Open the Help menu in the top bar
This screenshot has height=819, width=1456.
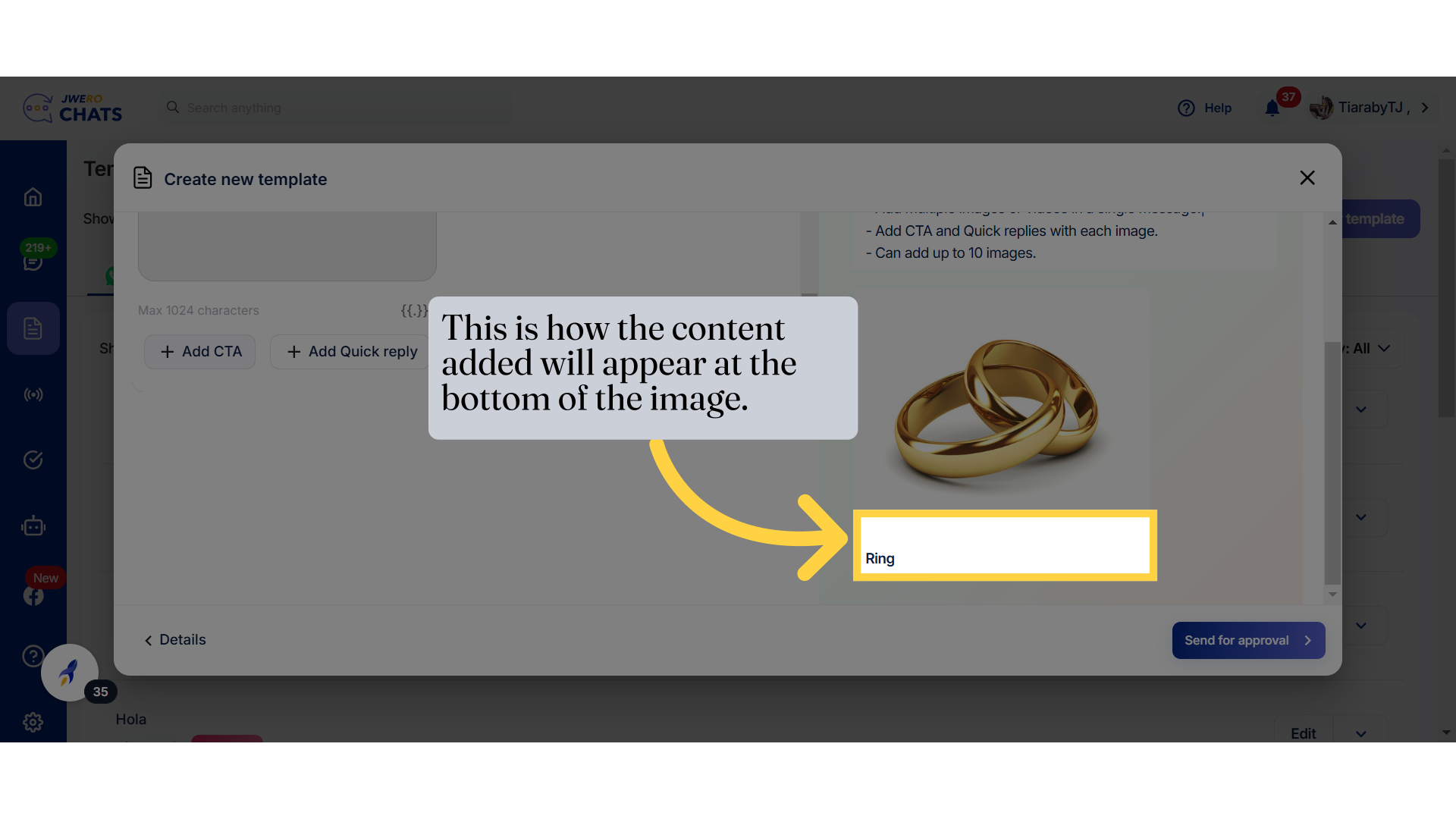tap(1205, 108)
